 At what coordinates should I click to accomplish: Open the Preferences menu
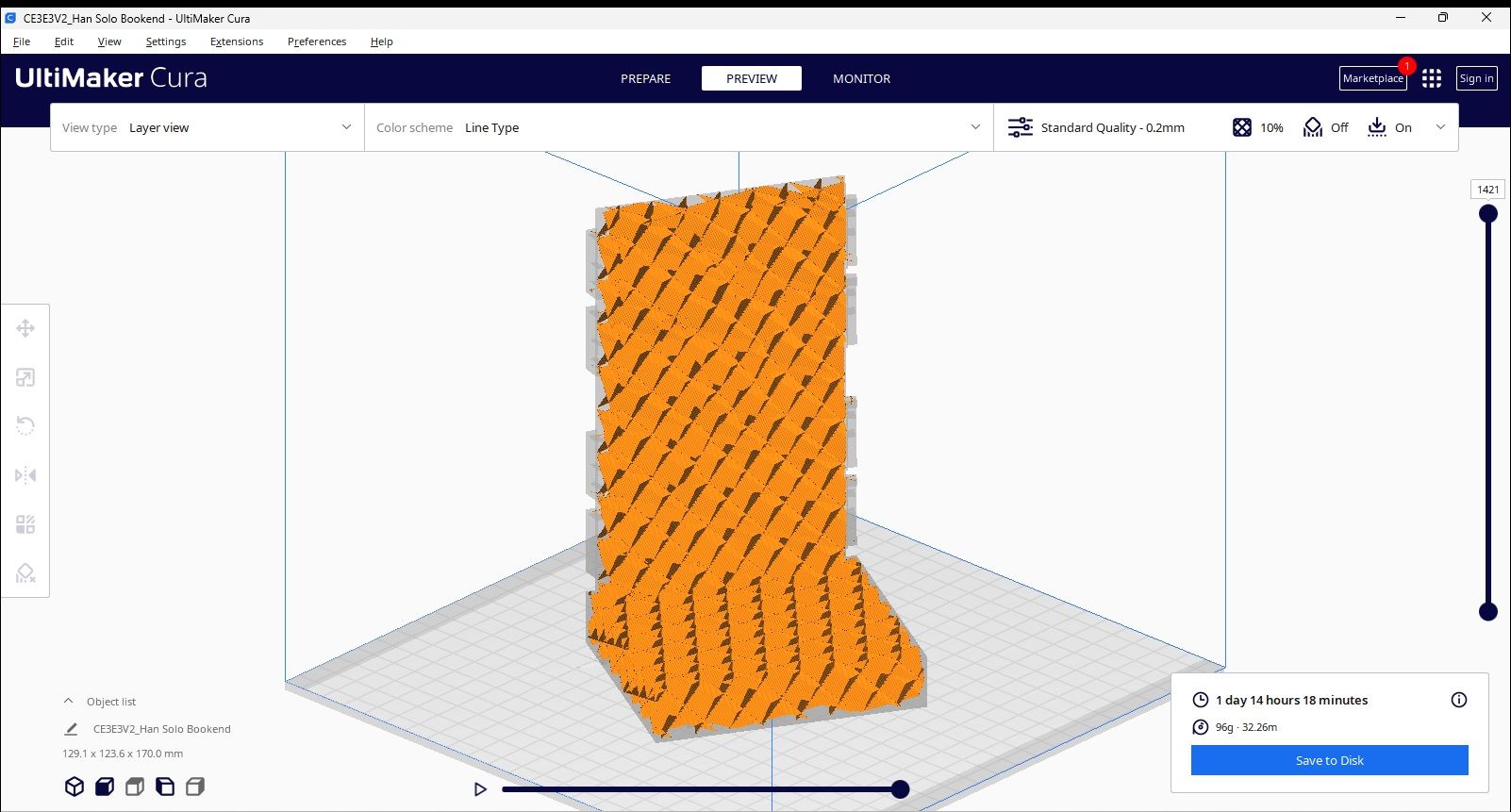click(317, 41)
